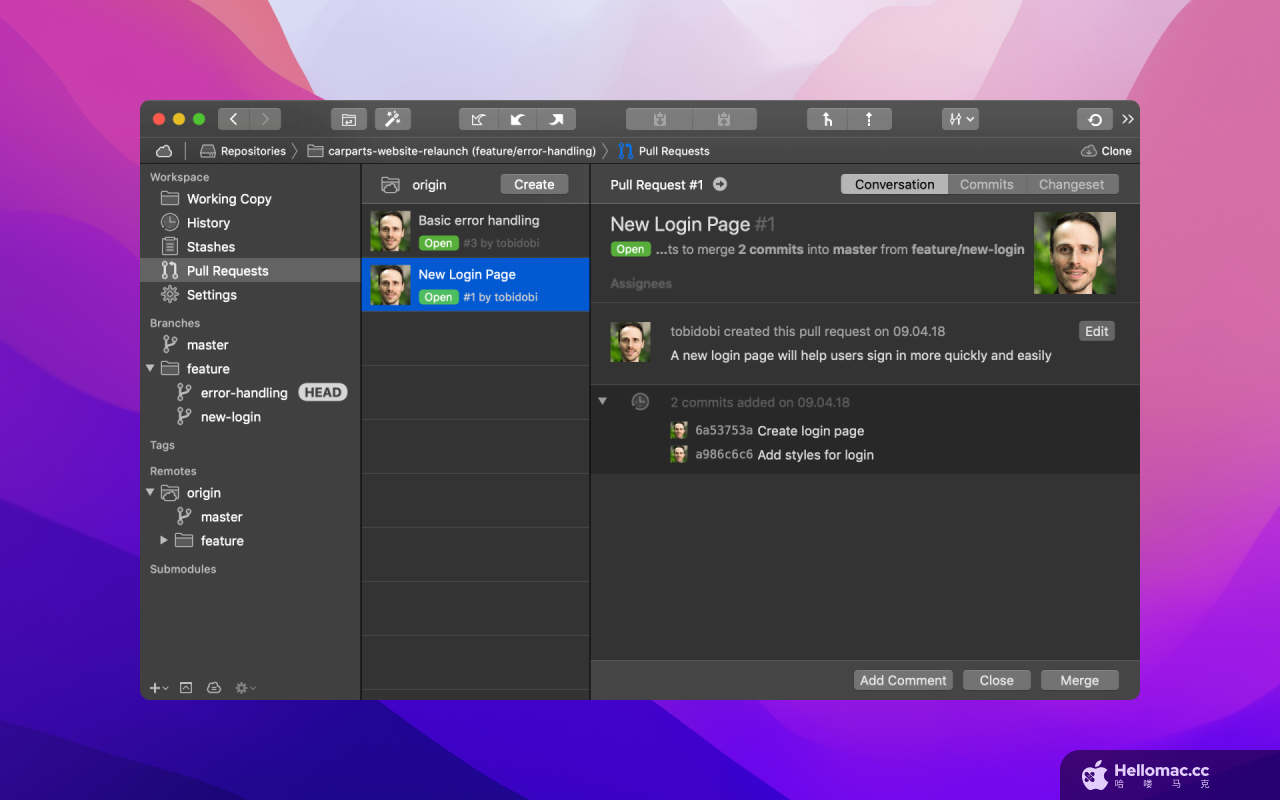Click the Assignees label
Viewport: 1280px width, 800px height.
pos(641,284)
